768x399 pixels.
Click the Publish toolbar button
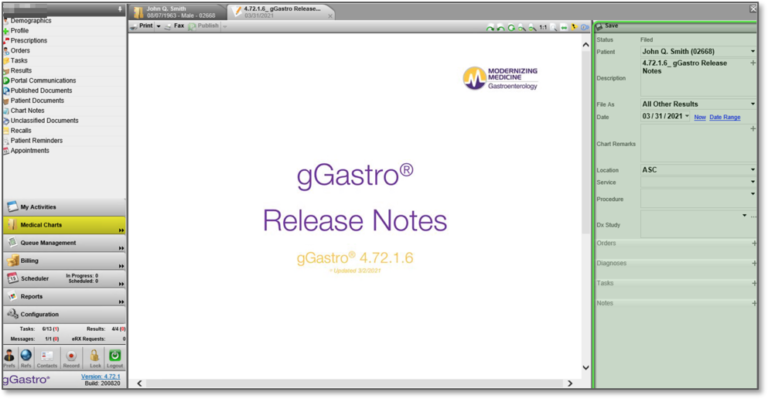(x=204, y=26)
